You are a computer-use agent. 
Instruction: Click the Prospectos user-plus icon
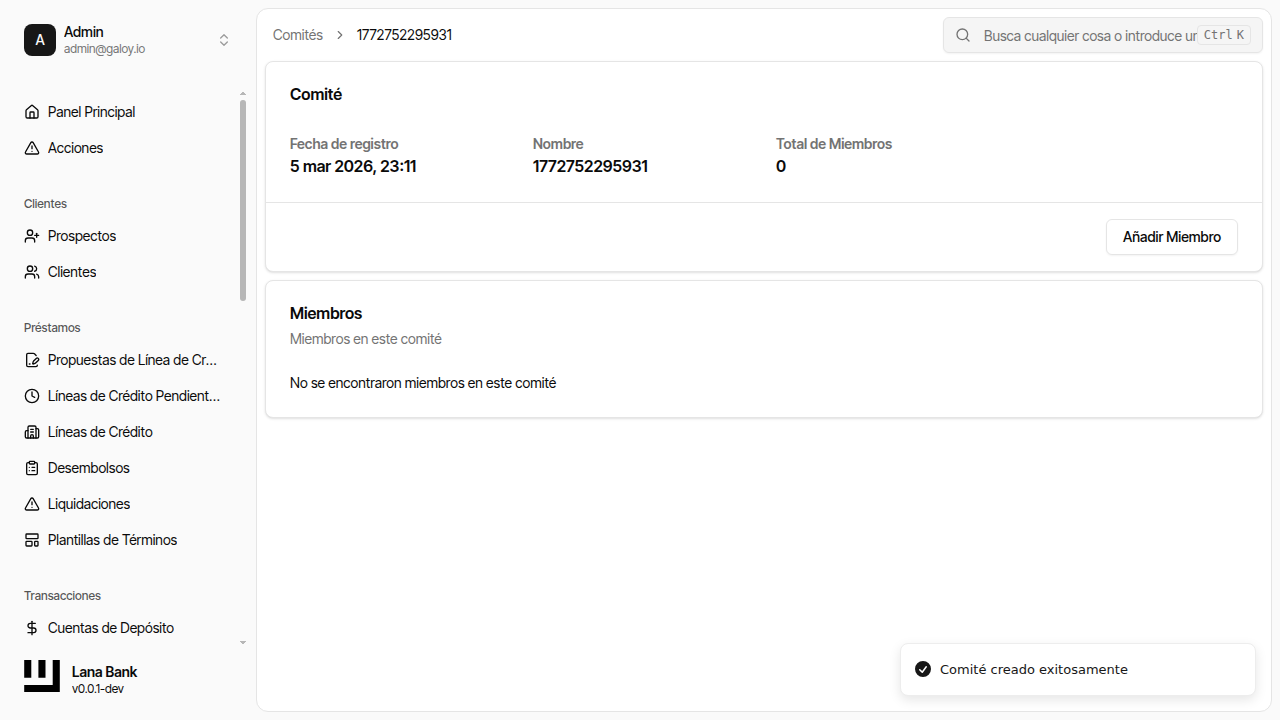pos(32,236)
